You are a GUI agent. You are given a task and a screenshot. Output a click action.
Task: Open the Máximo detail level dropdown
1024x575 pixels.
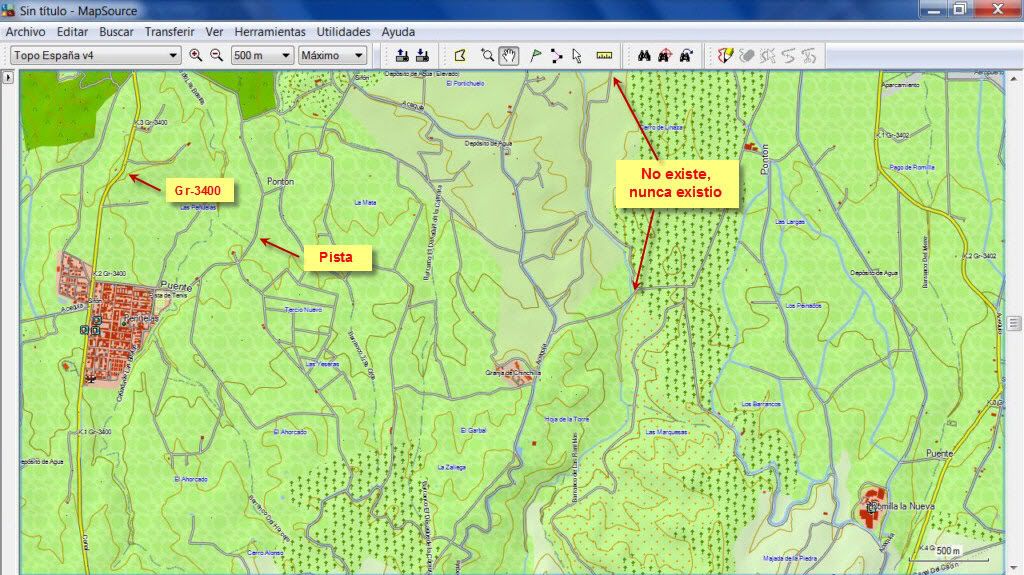(332, 56)
